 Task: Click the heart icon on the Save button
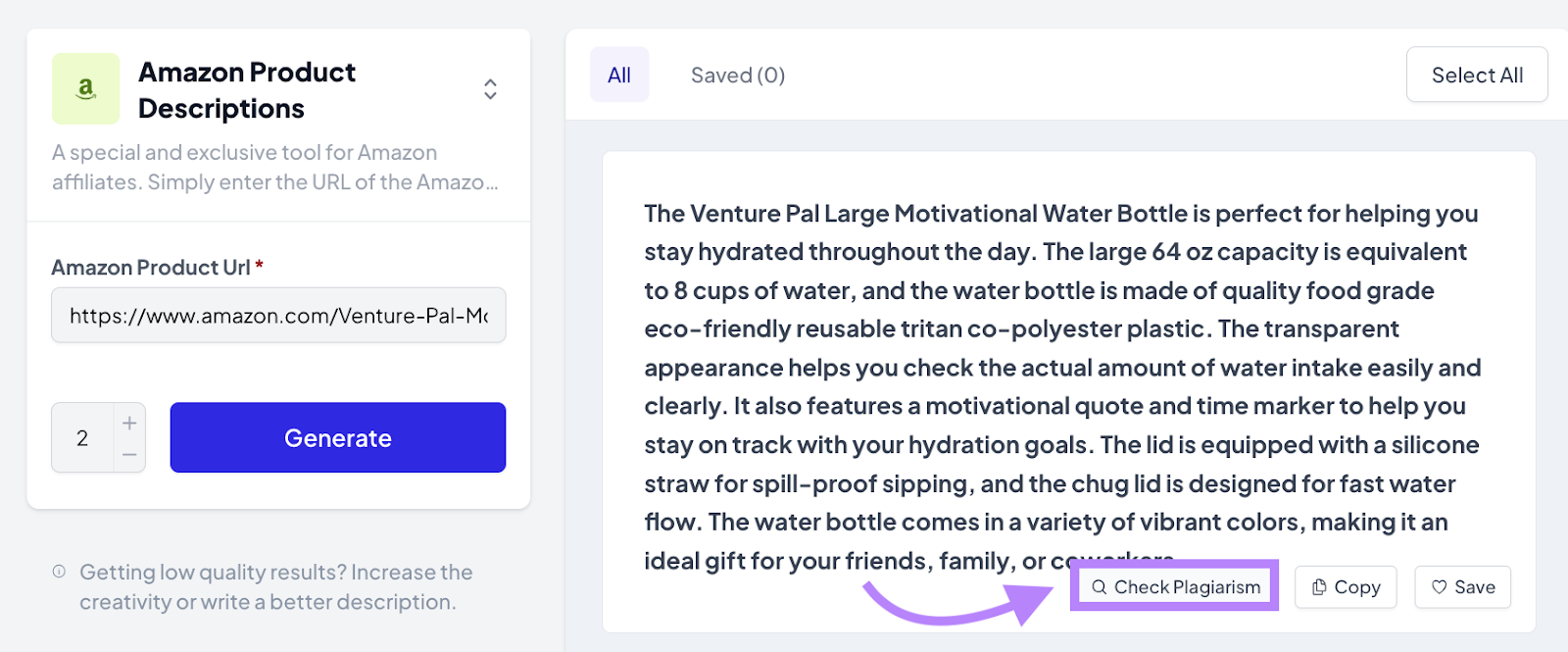point(1438,586)
